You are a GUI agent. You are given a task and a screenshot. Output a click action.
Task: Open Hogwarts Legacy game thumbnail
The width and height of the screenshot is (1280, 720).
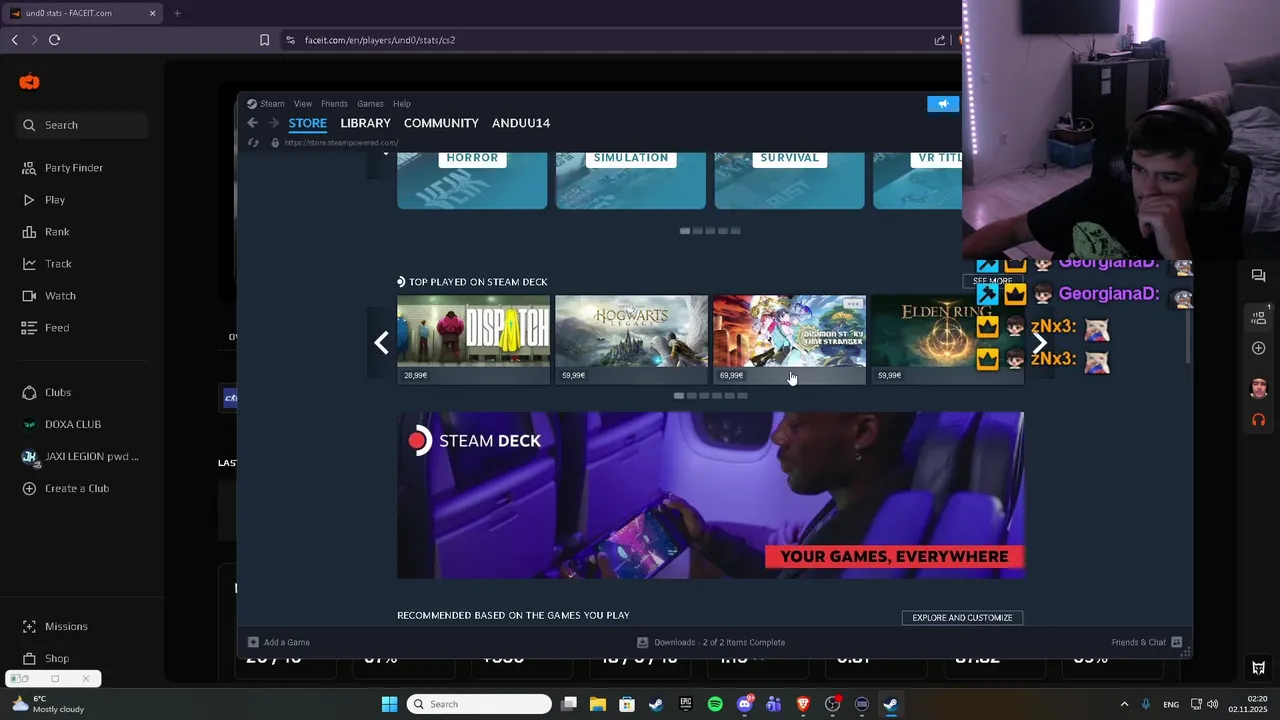(x=631, y=339)
